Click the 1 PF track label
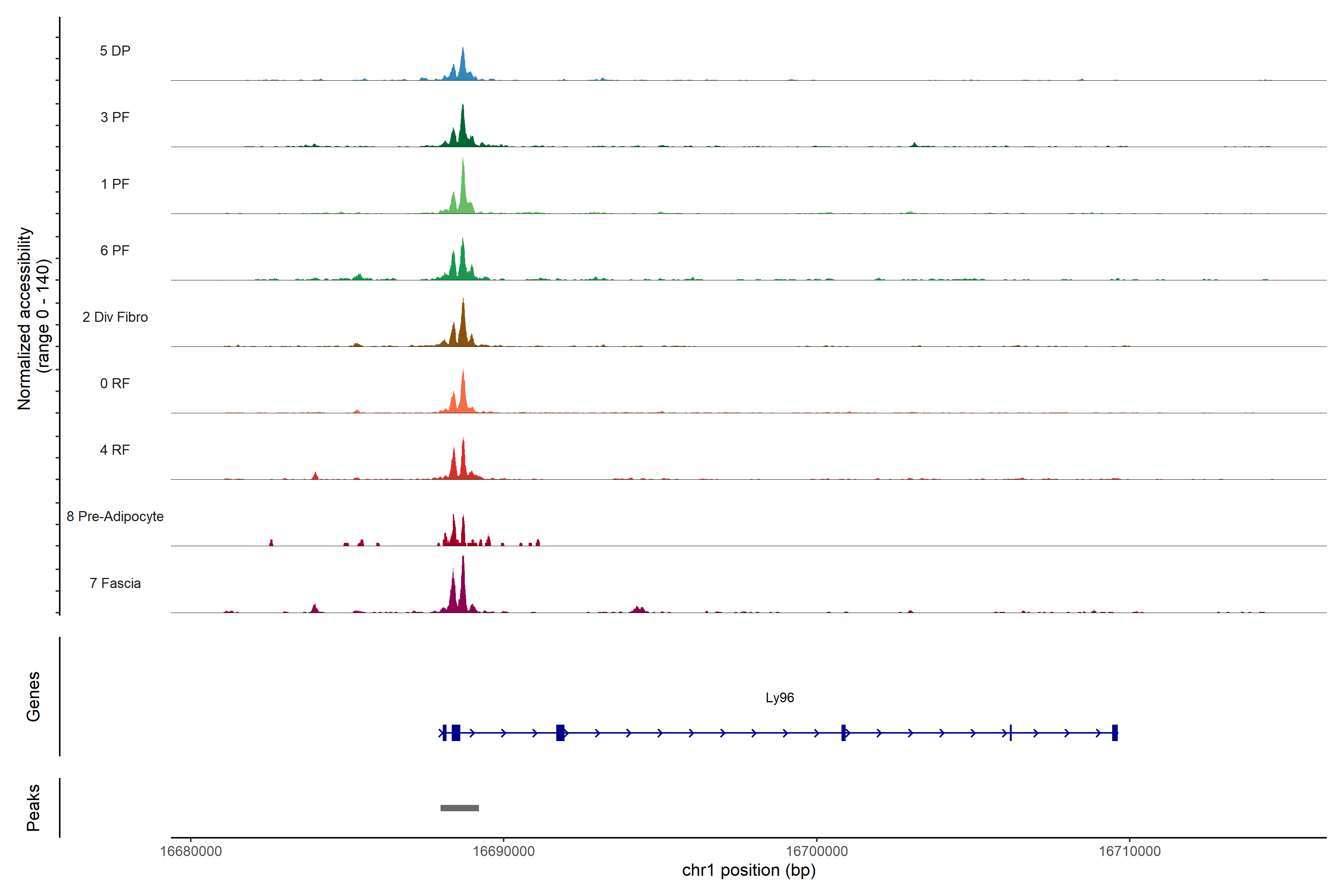 115,184
